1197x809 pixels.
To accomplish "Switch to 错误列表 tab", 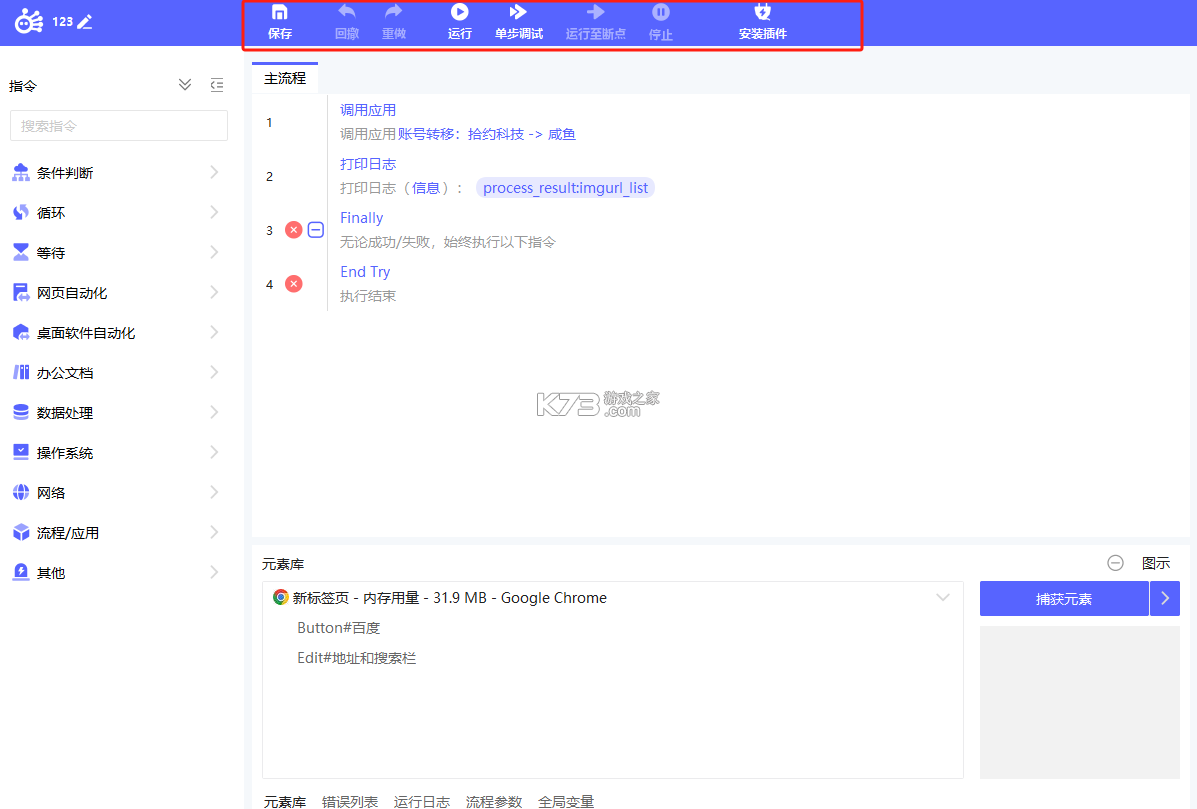I will click(350, 801).
